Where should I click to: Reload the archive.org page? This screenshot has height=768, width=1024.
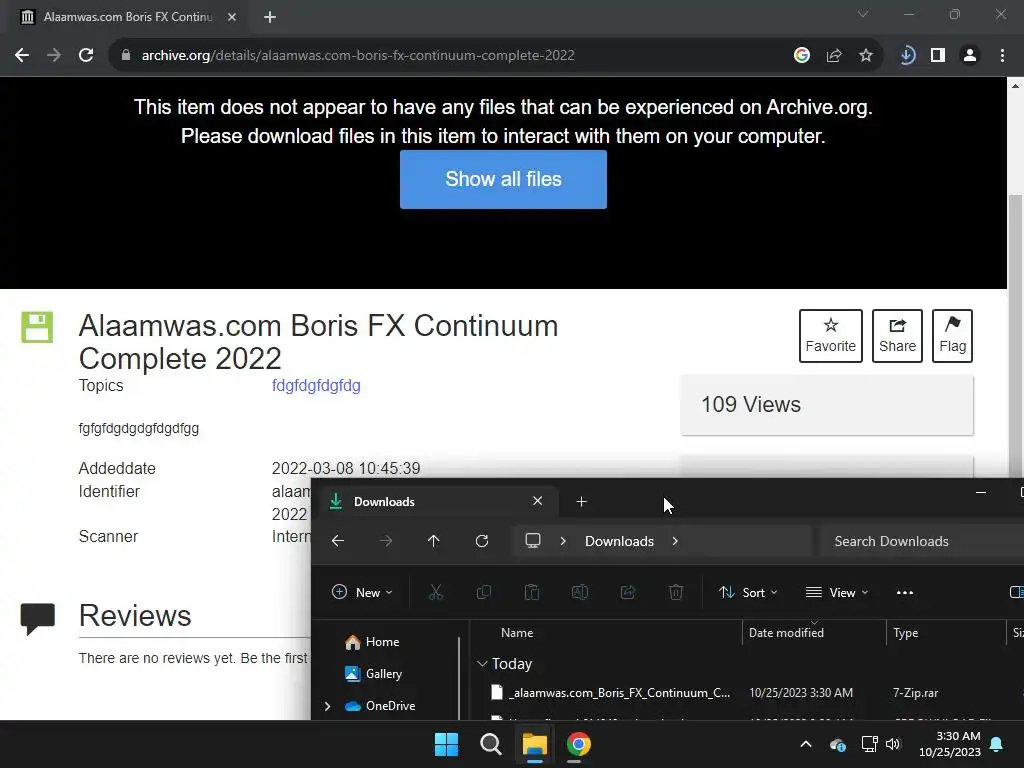coord(86,56)
